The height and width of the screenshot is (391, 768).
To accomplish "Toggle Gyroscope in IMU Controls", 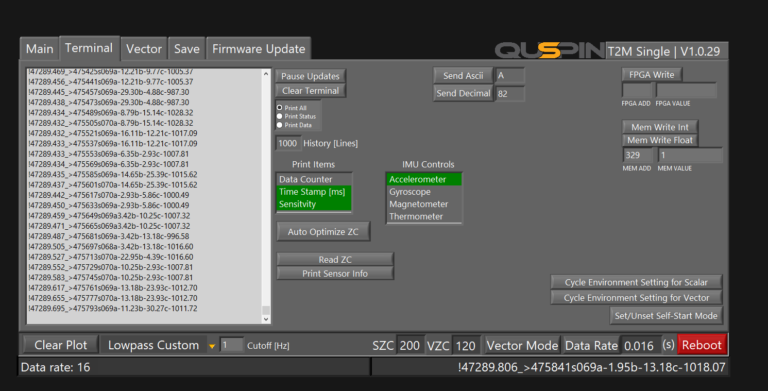I will tap(424, 192).
